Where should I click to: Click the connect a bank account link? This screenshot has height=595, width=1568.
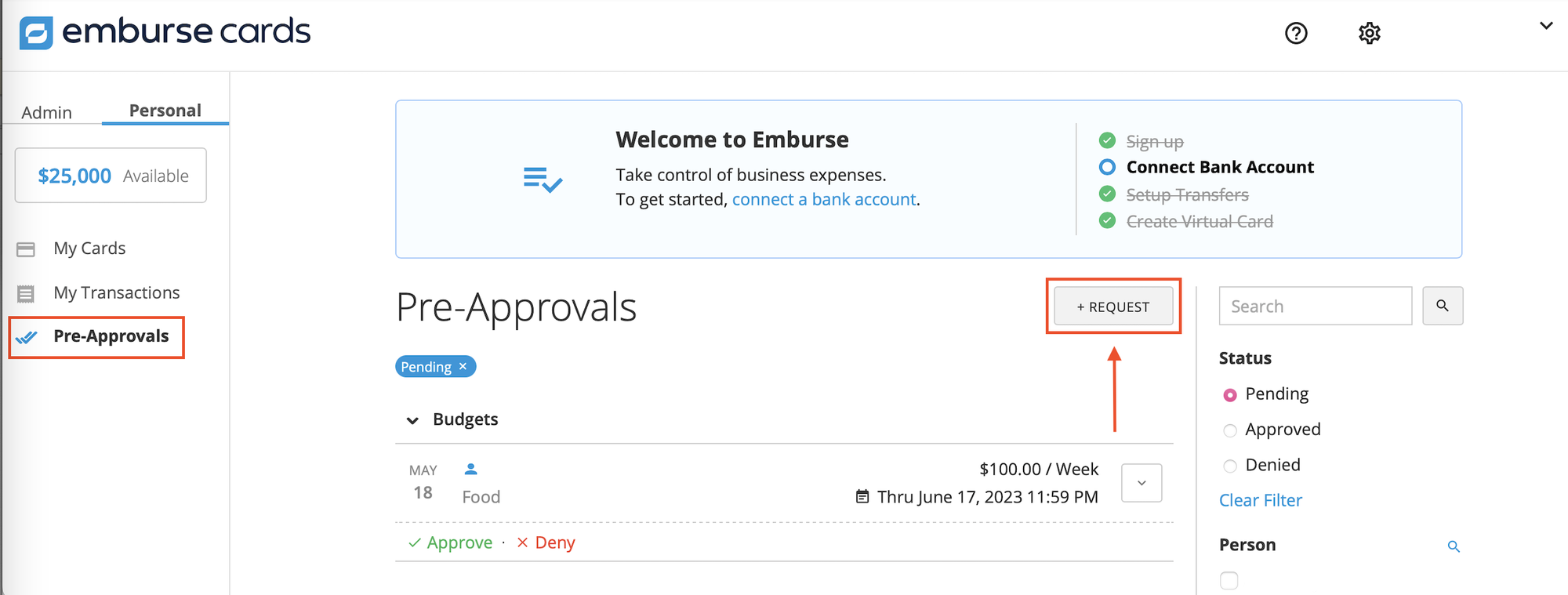tap(823, 200)
